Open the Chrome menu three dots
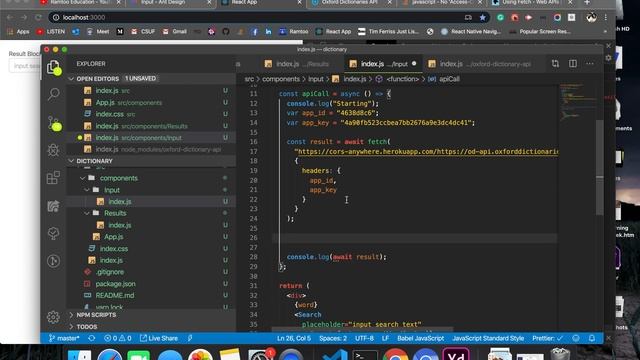 (x=606, y=18)
